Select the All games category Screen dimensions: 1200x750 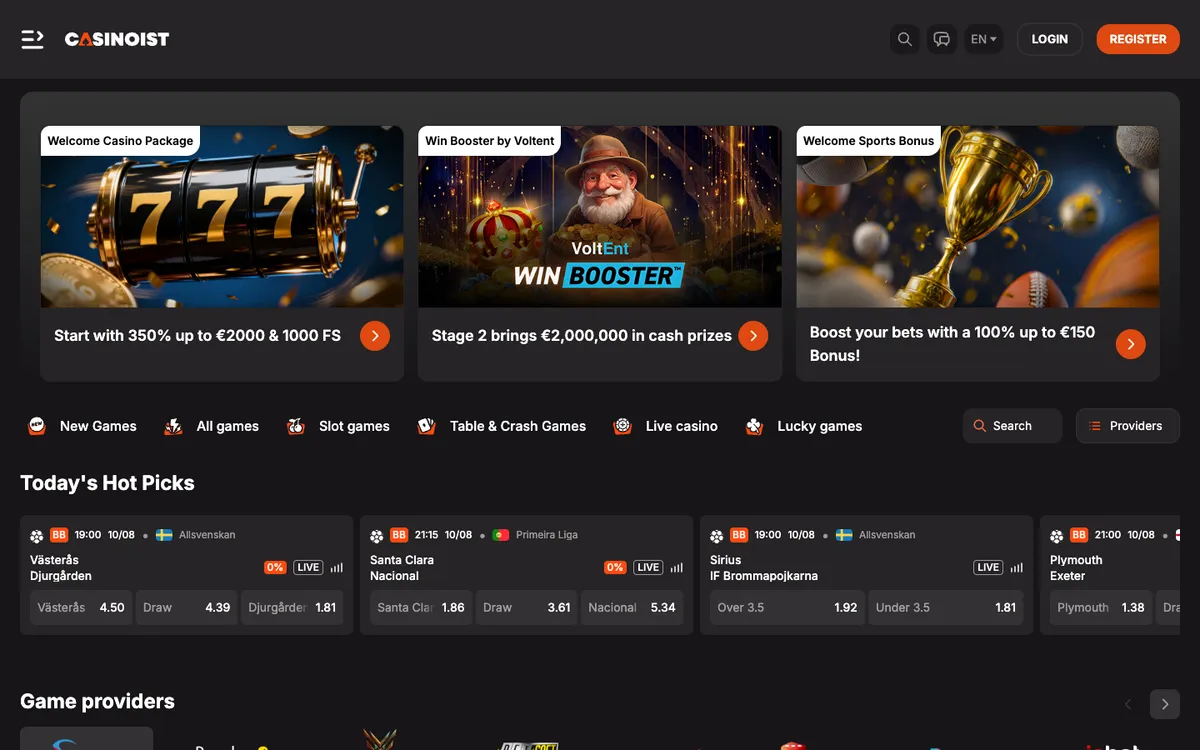[211, 426]
